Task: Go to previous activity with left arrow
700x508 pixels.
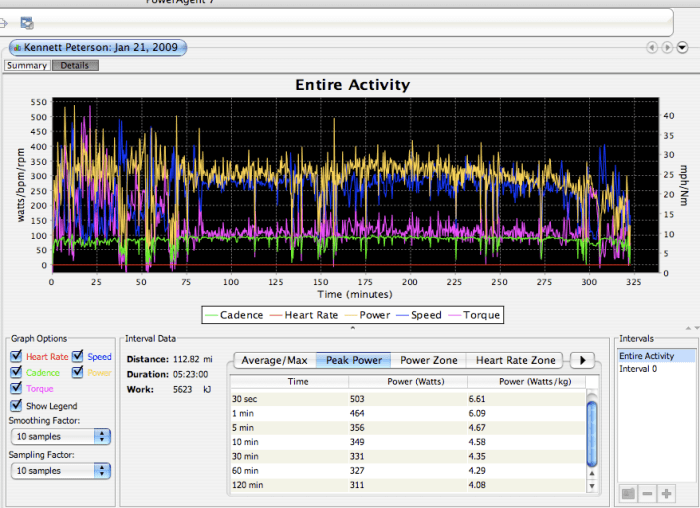Action: tap(652, 47)
